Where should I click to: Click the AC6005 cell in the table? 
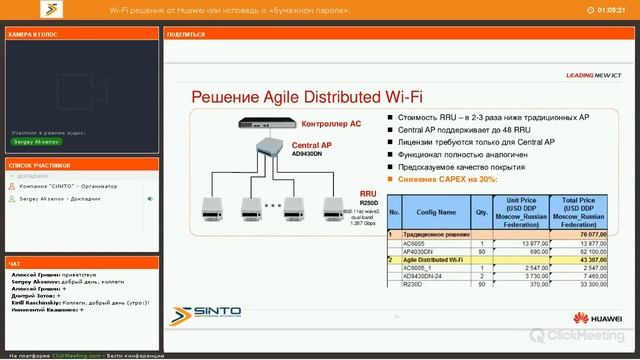(436, 244)
